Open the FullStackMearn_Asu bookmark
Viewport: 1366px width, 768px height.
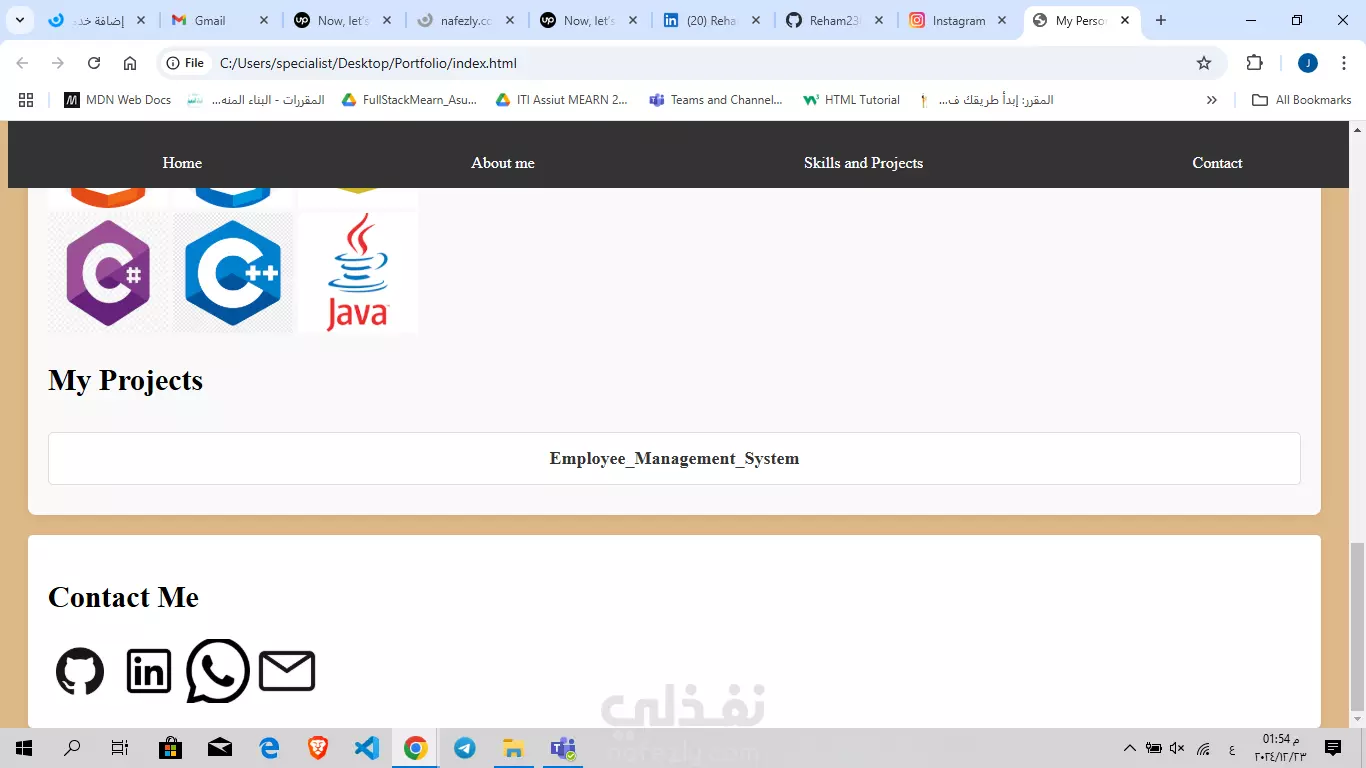coord(410,100)
